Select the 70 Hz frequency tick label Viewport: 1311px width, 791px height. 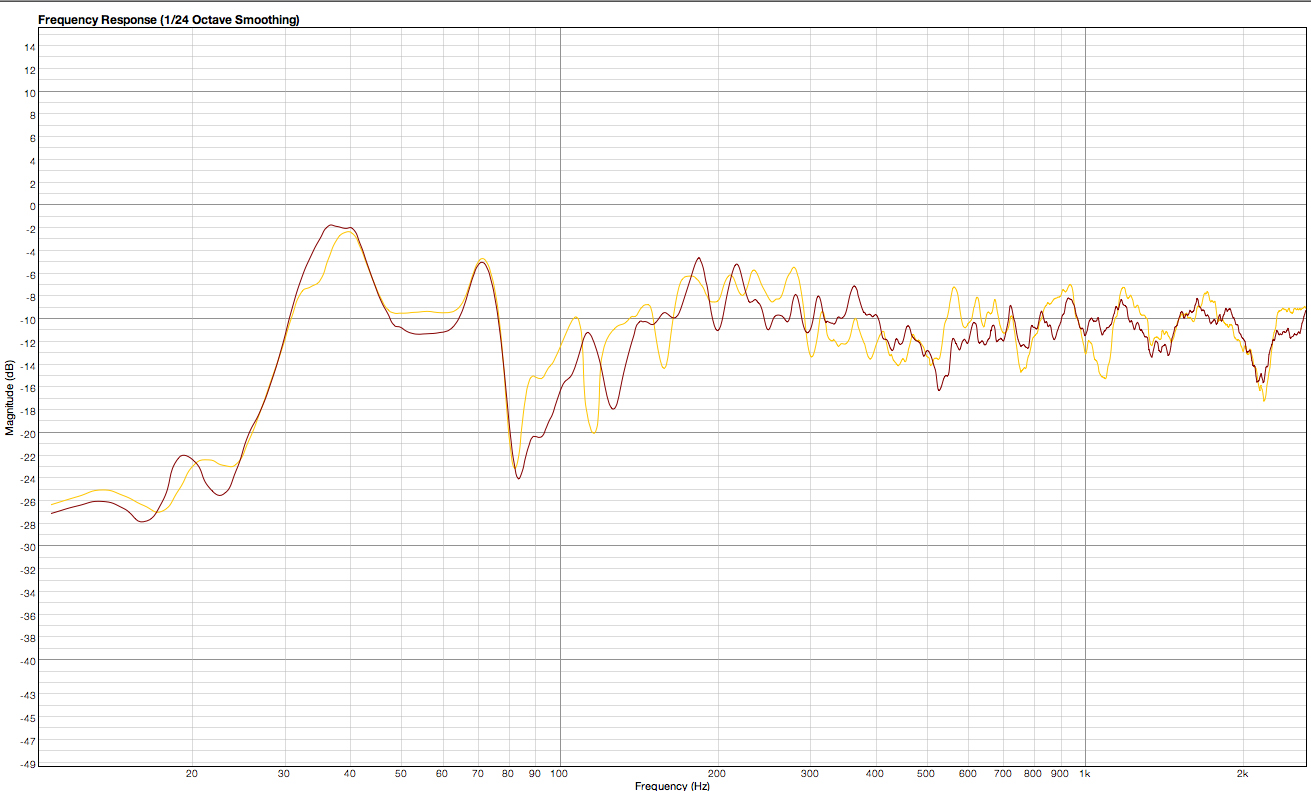coord(478,774)
